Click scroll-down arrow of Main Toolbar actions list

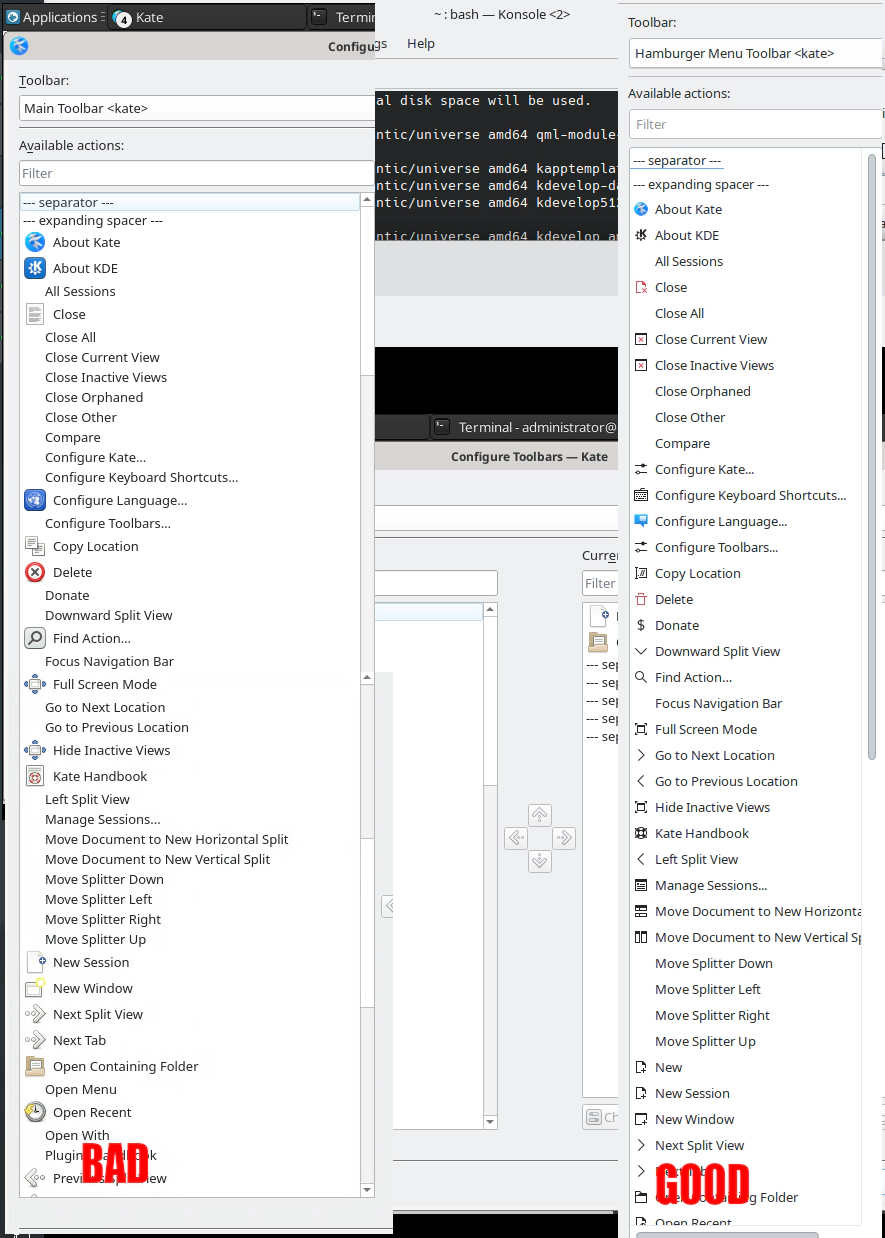point(367,1190)
